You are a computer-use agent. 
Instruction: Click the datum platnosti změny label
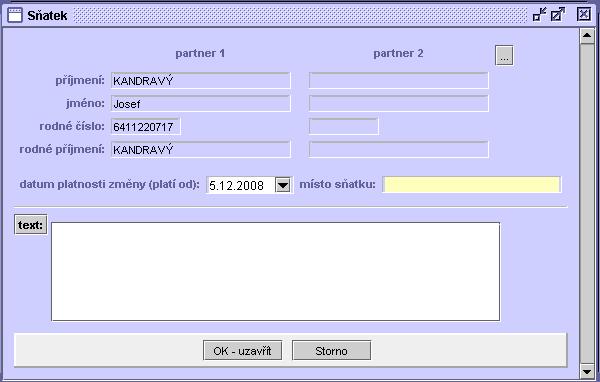point(109,184)
